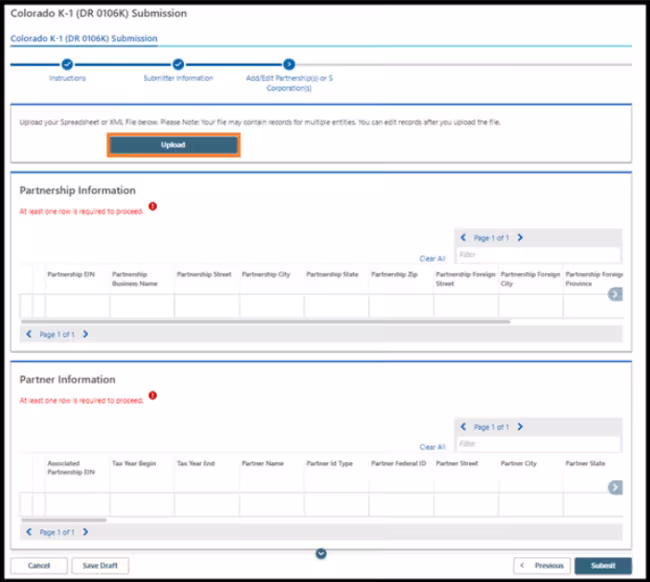Go to previous page in Partner top pager
This screenshot has height=582, width=650.
point(463,427)
